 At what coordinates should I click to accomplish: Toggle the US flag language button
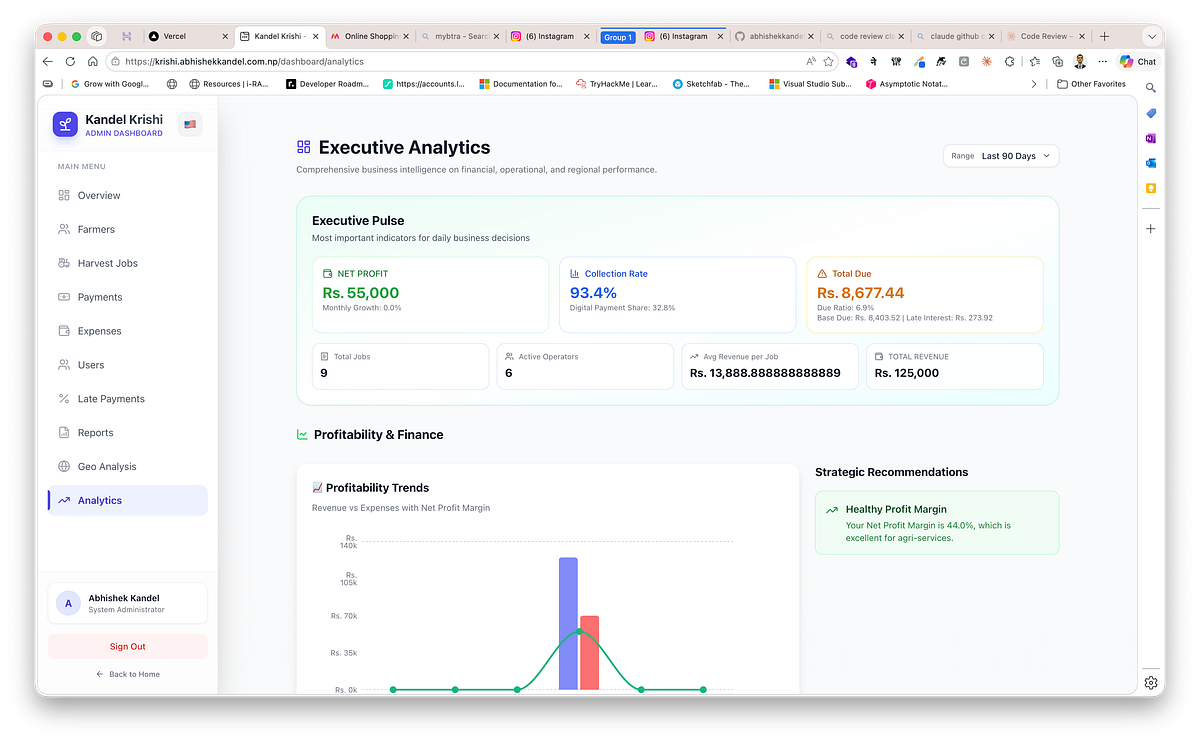pos(190,124)
